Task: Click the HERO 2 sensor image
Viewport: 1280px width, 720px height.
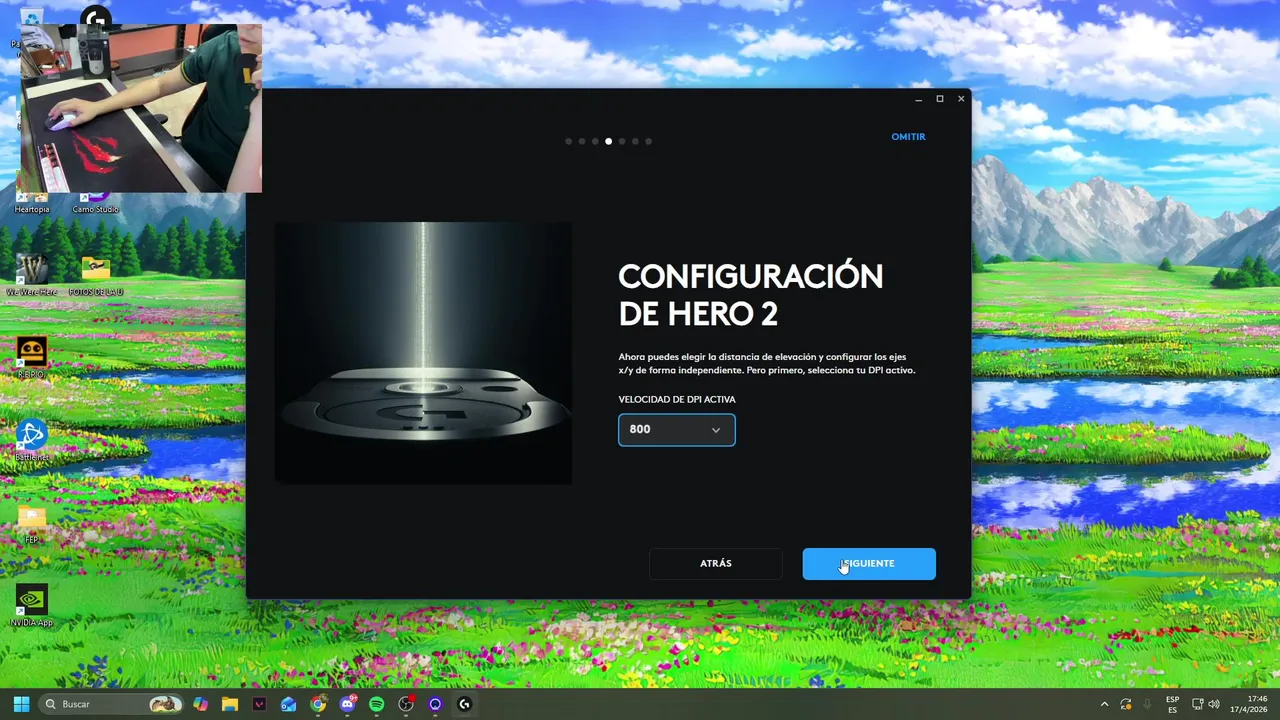Action: [423, 352]
